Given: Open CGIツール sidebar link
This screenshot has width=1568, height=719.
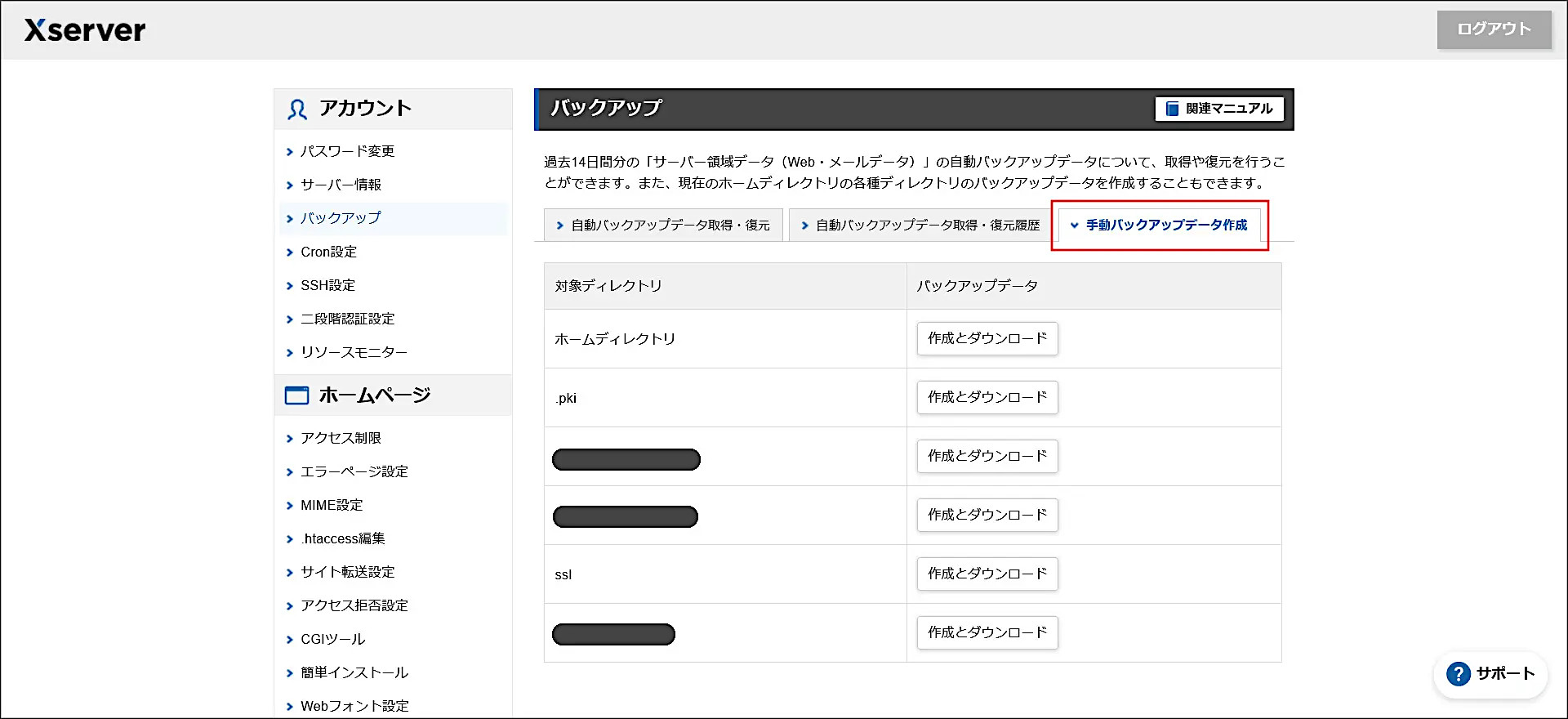Looking at the screenshot, I should (x=332, y=639).
